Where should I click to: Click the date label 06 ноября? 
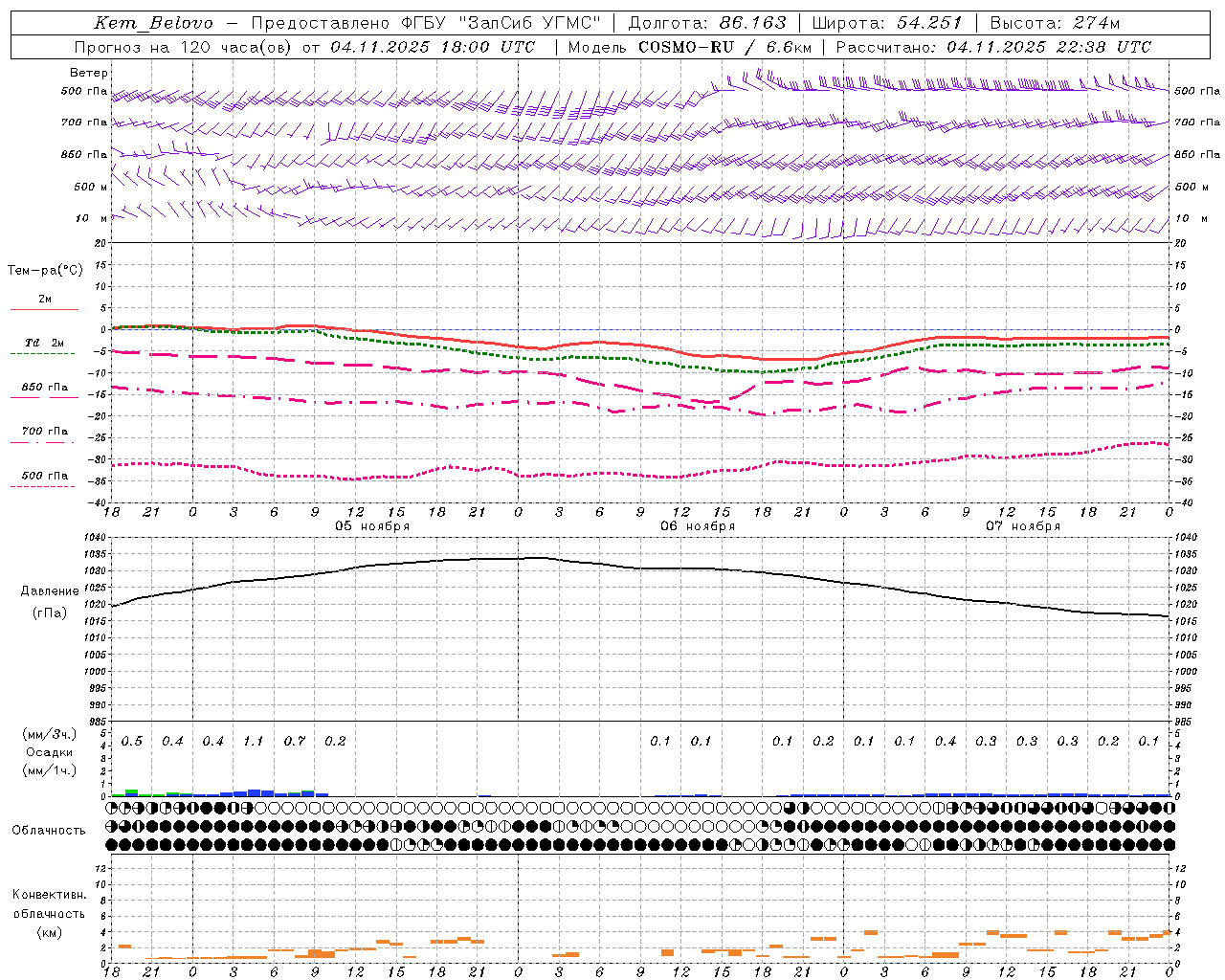698,526
